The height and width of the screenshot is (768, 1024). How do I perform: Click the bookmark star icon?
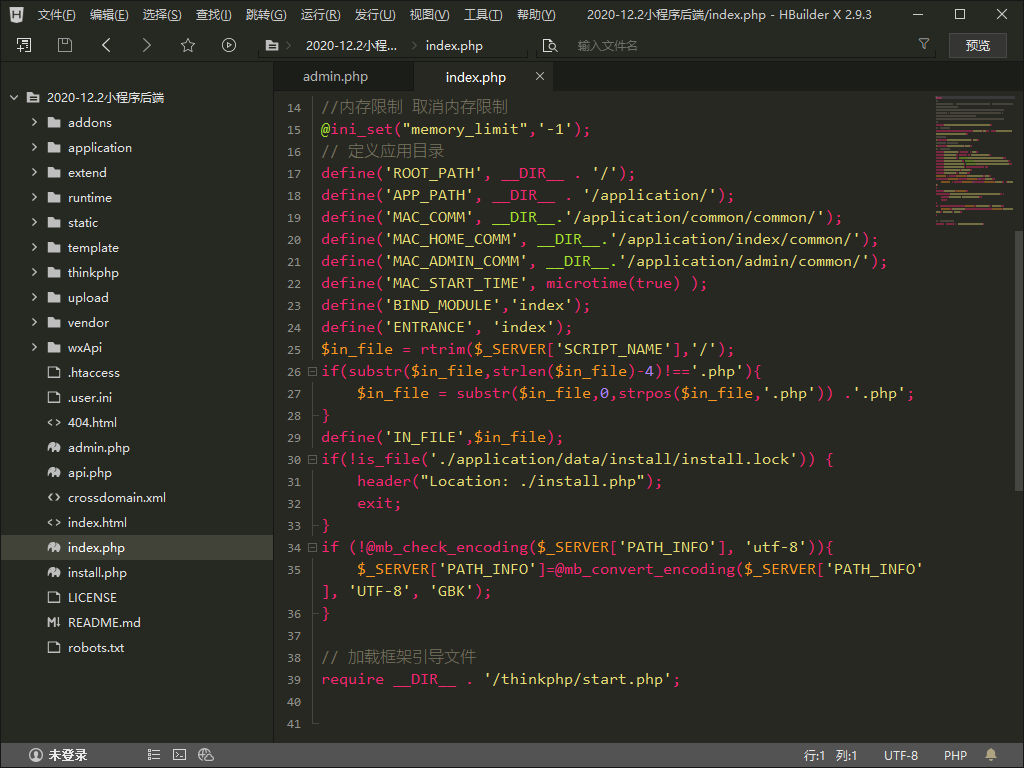[188, 45]
